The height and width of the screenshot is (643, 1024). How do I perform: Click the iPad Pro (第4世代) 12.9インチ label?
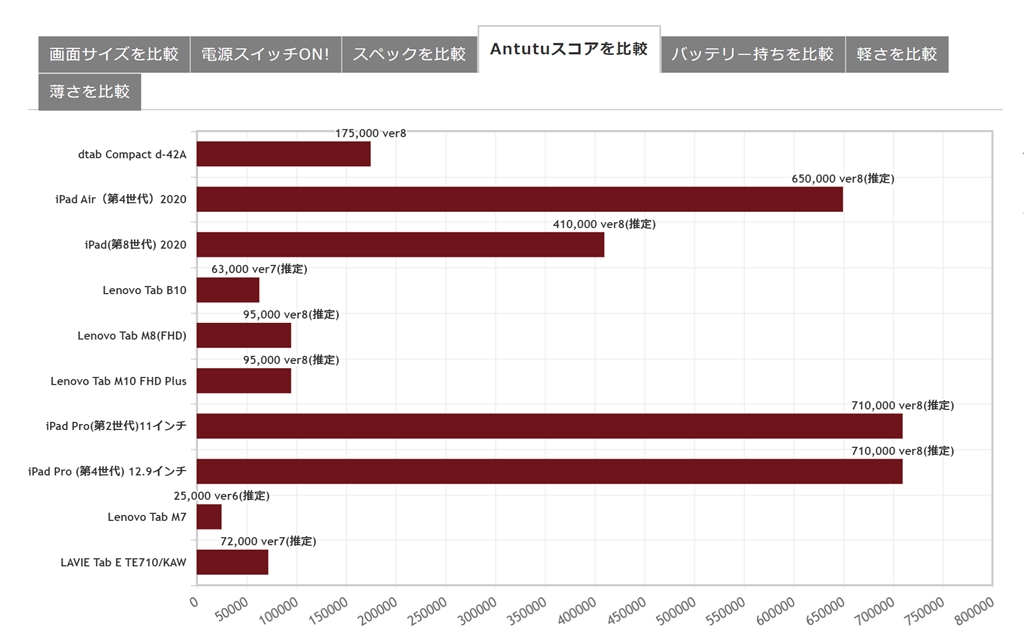[x=107, y=471]
